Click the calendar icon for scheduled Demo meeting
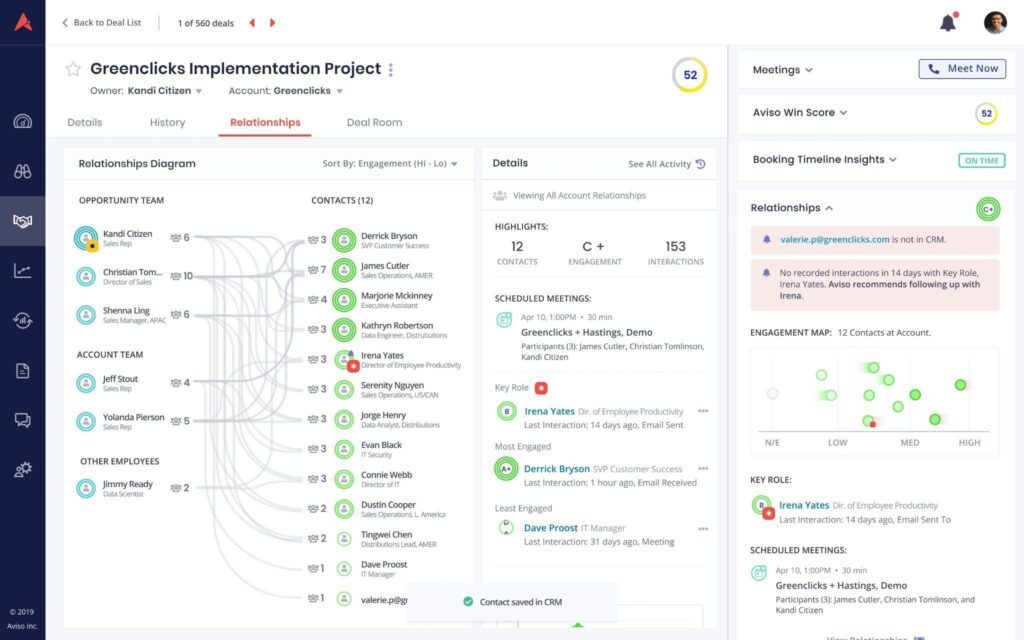 504,320
